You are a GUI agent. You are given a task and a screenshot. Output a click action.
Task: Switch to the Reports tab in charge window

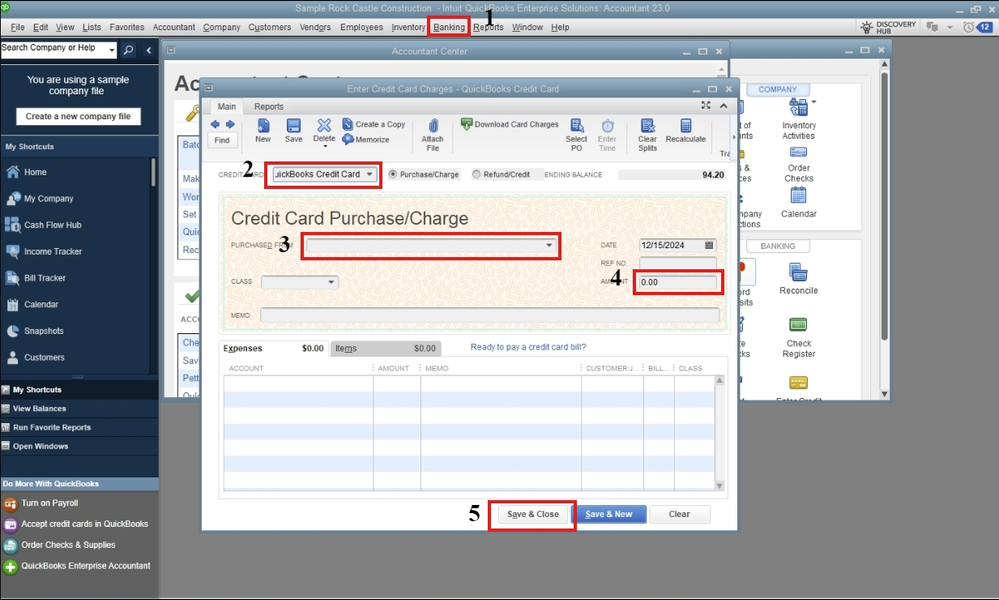point(269,106)
